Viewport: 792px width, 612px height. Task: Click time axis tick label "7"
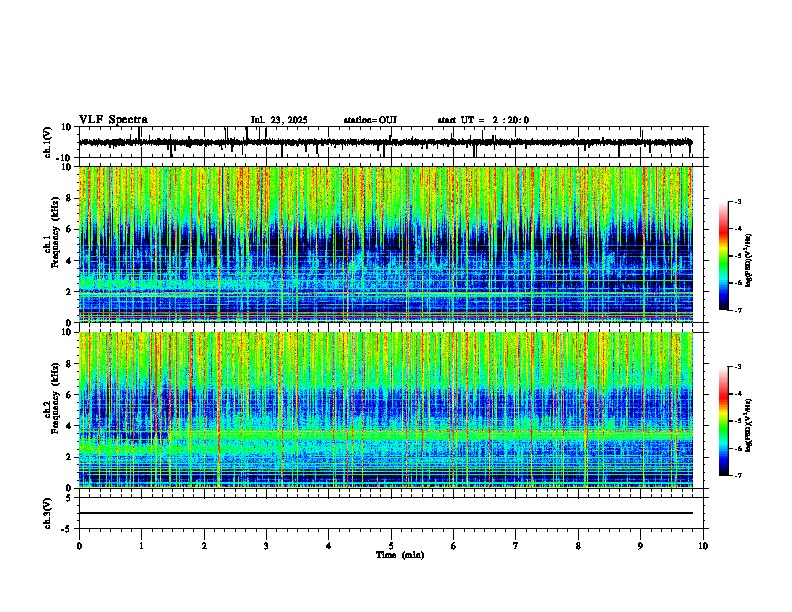coord(516,546)
